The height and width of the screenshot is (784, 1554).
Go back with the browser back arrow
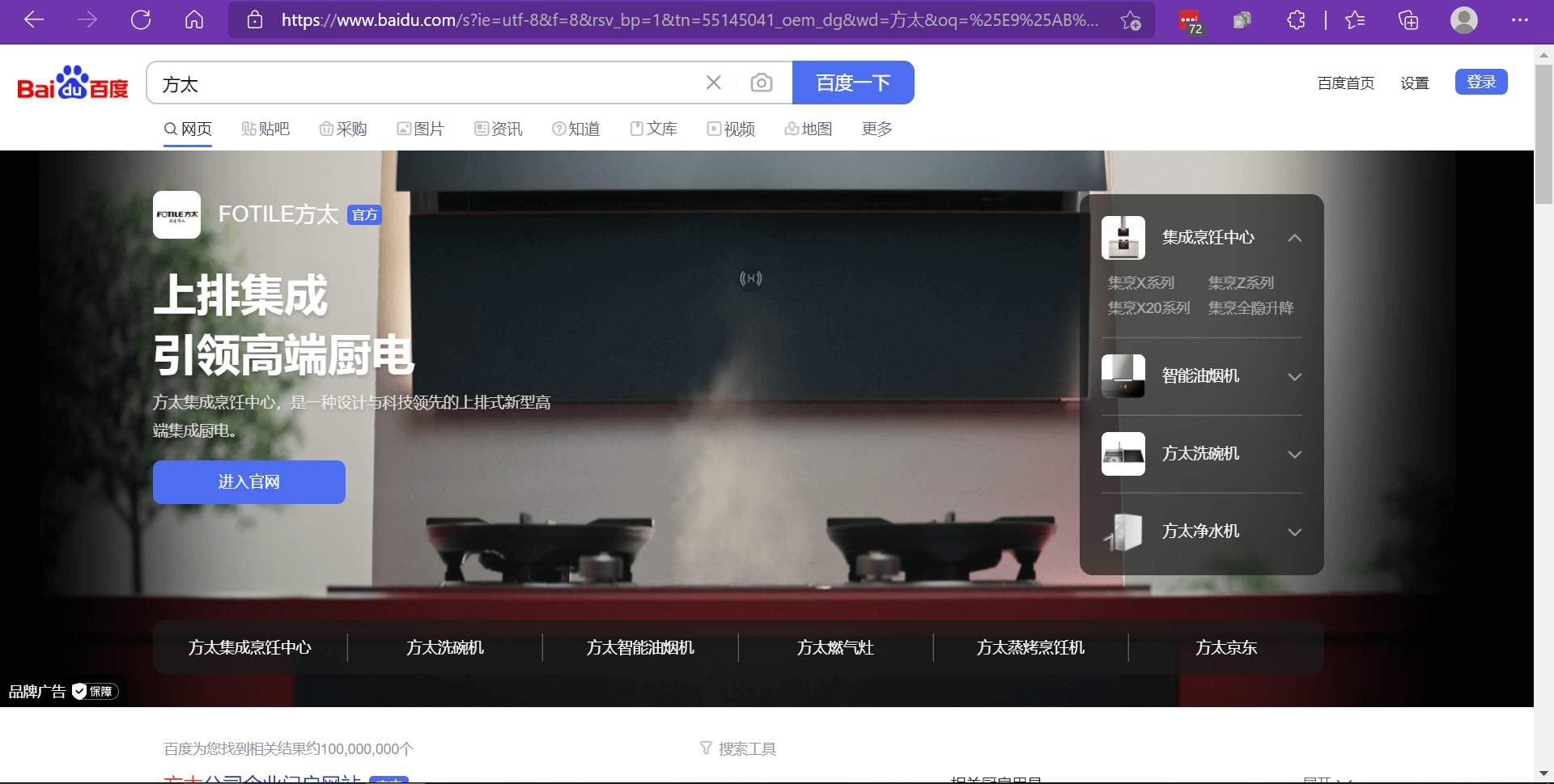[x=34, y=19]
